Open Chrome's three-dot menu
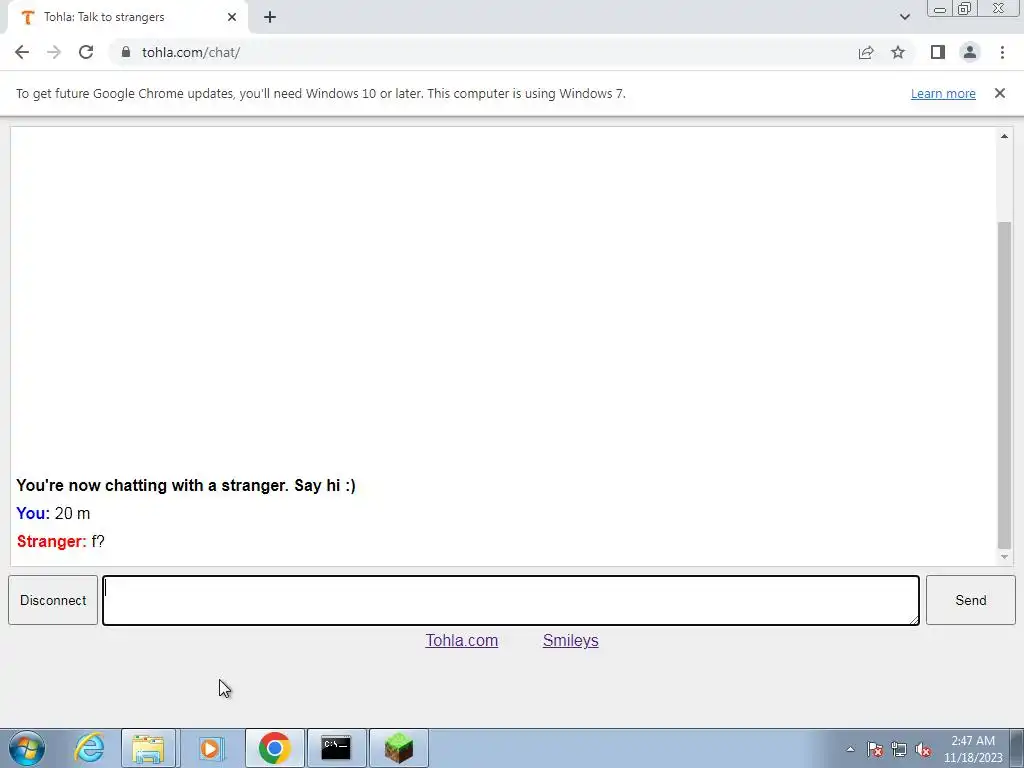This screenshot has height=768, width=1024. point(1002,52)
